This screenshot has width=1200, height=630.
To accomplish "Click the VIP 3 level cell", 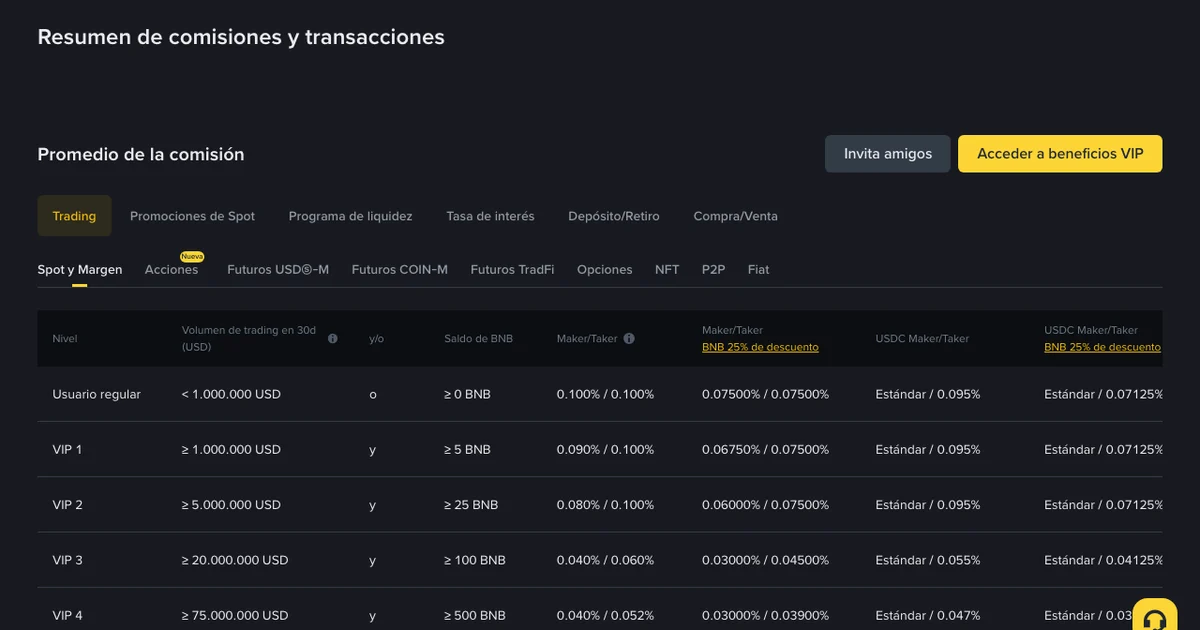I will (67, 560).
